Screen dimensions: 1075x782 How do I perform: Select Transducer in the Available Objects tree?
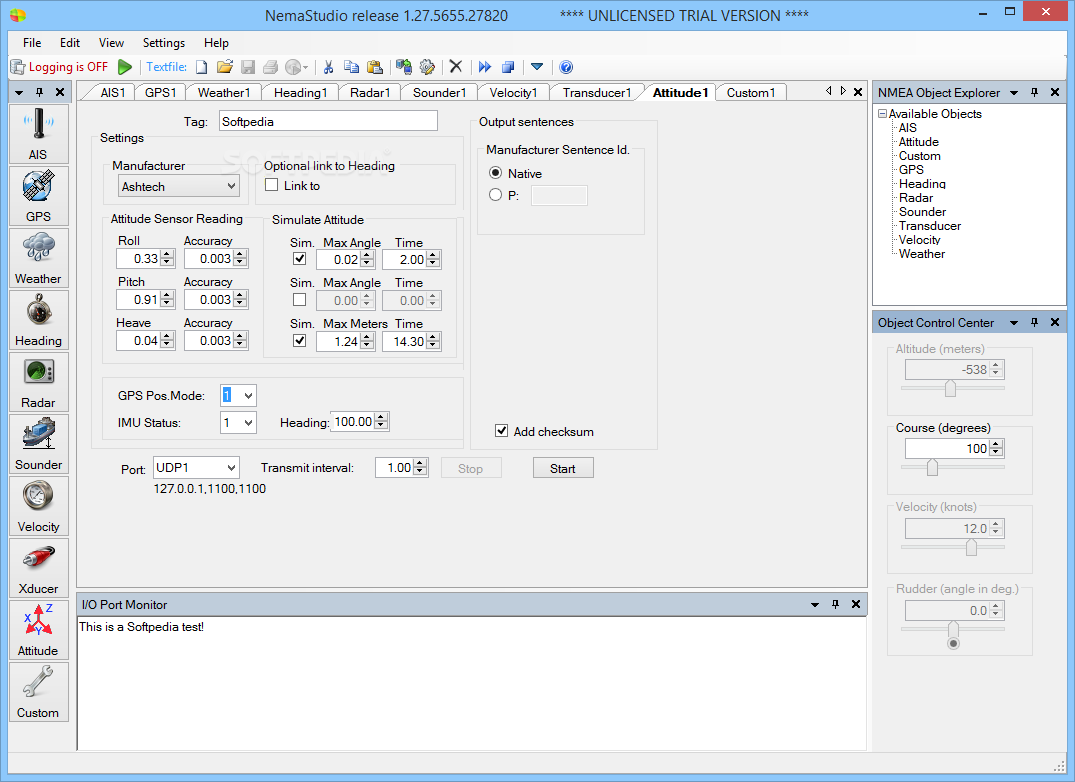click(x=930, y=225)
